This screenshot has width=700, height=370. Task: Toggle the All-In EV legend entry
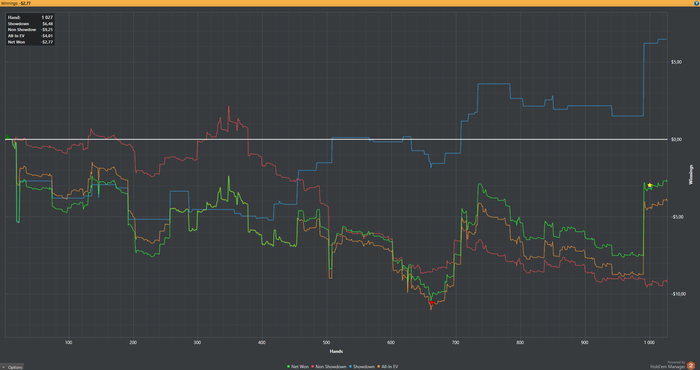click(x=388, y=366)
